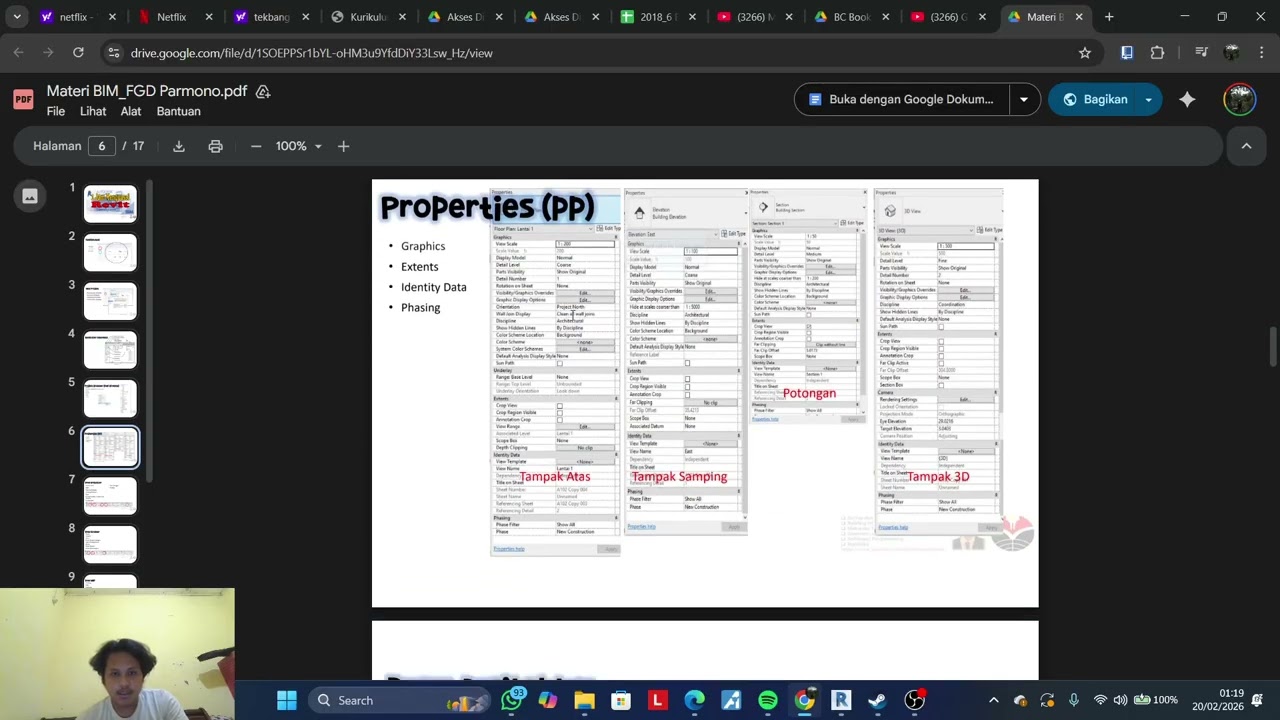Open the Alat menu
The width and height of the screenshot is (1280, 720).
tap(131, 111)
